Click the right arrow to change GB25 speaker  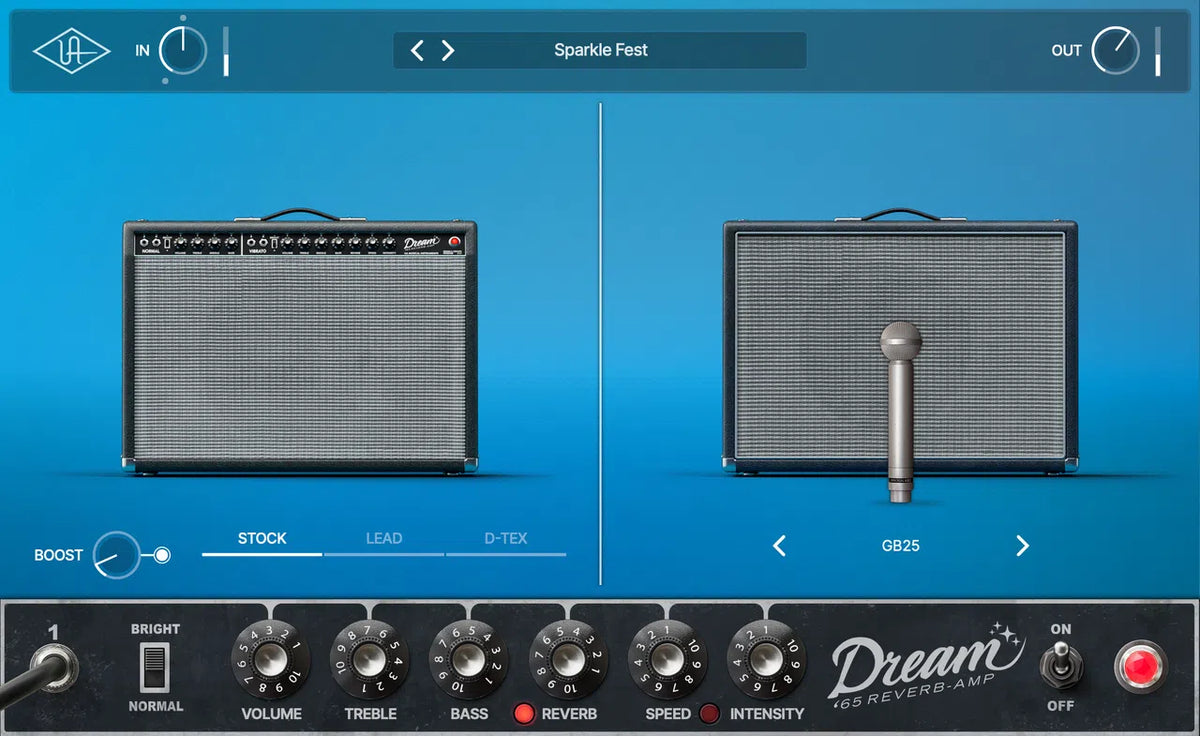coord(1022,547)
